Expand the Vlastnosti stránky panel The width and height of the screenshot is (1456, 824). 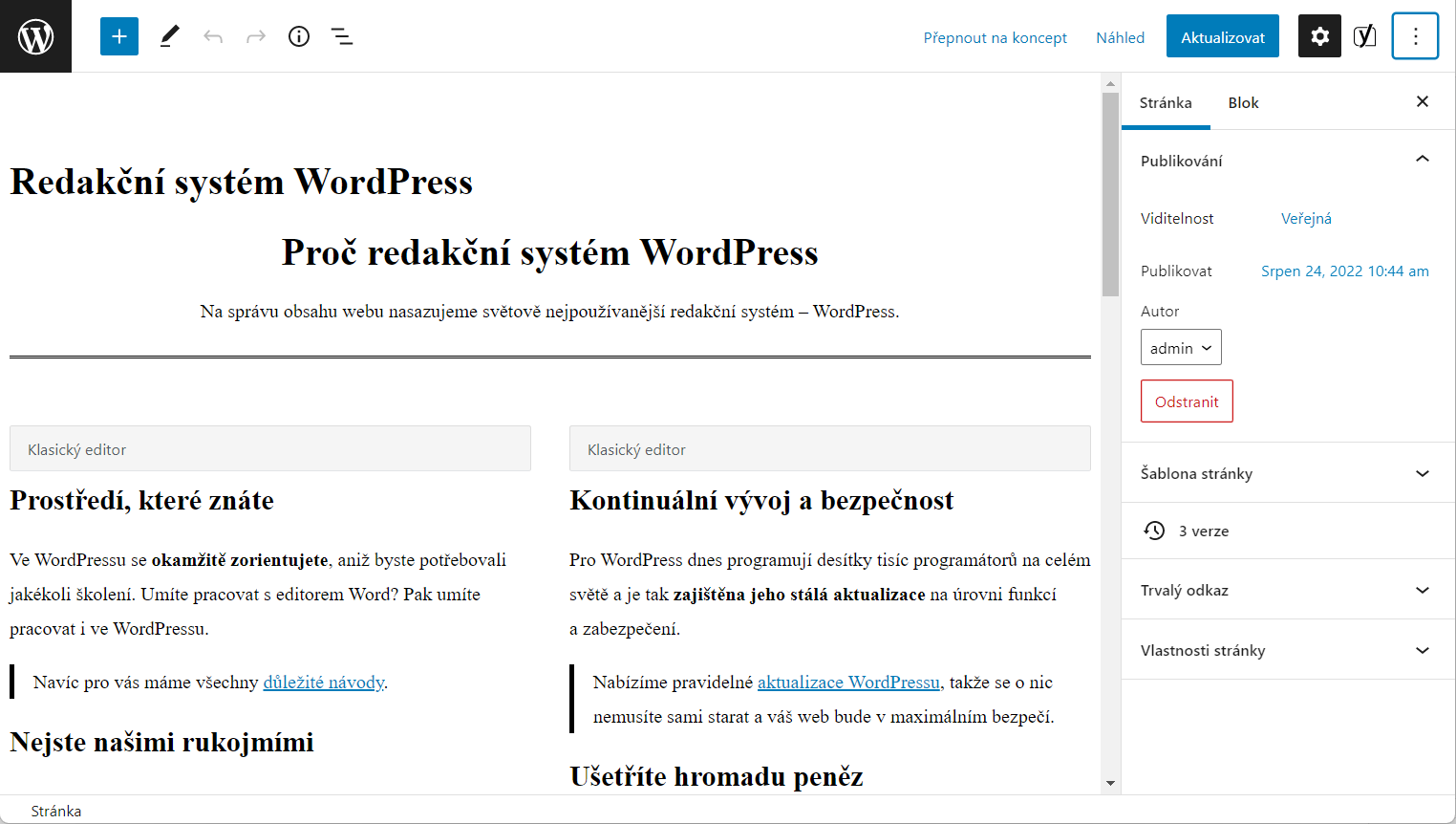pos(1288,650)
